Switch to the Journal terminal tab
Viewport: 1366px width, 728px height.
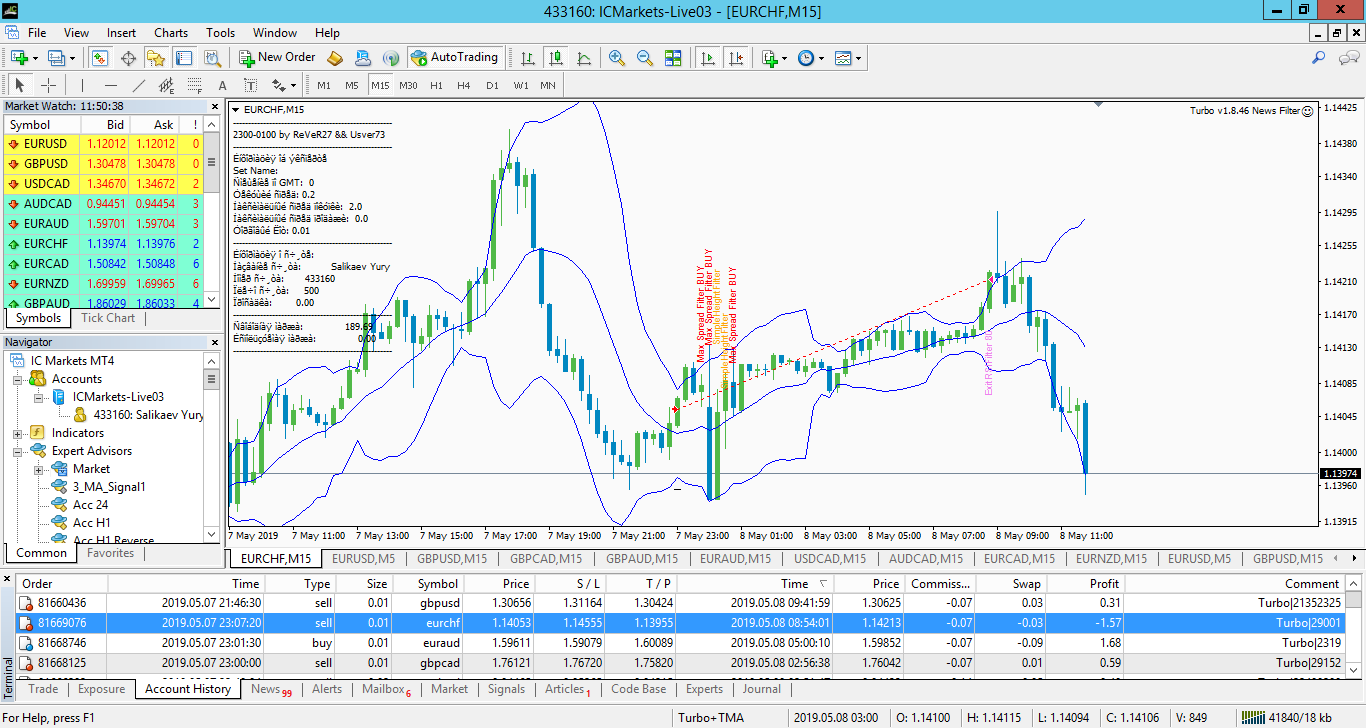761,689
